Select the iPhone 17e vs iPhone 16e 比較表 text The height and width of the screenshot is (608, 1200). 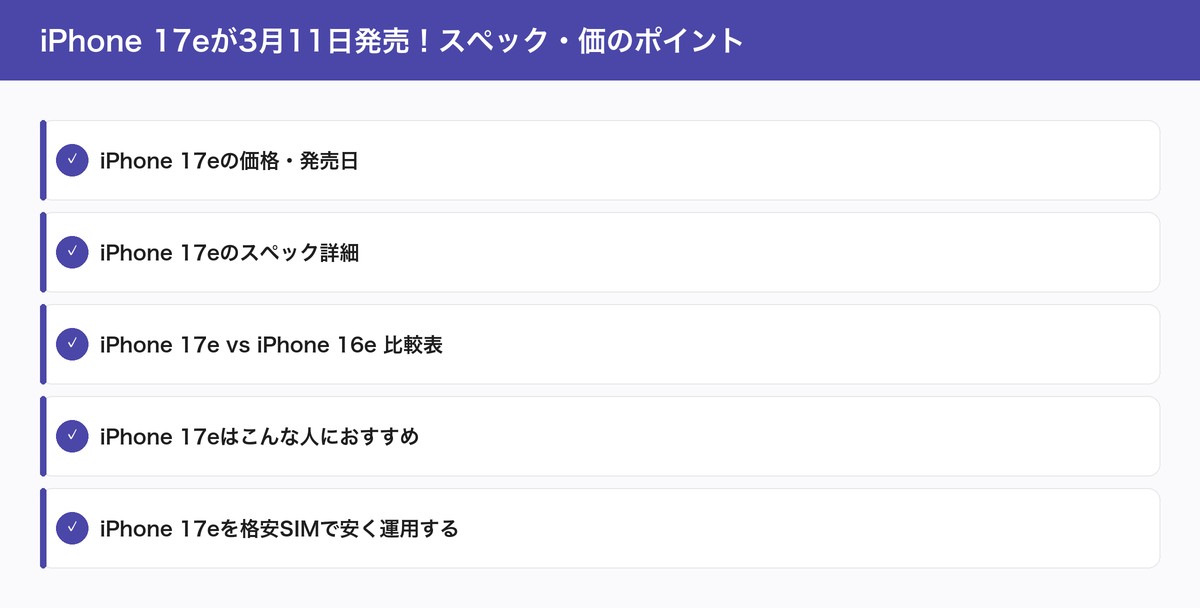[271, 345]
